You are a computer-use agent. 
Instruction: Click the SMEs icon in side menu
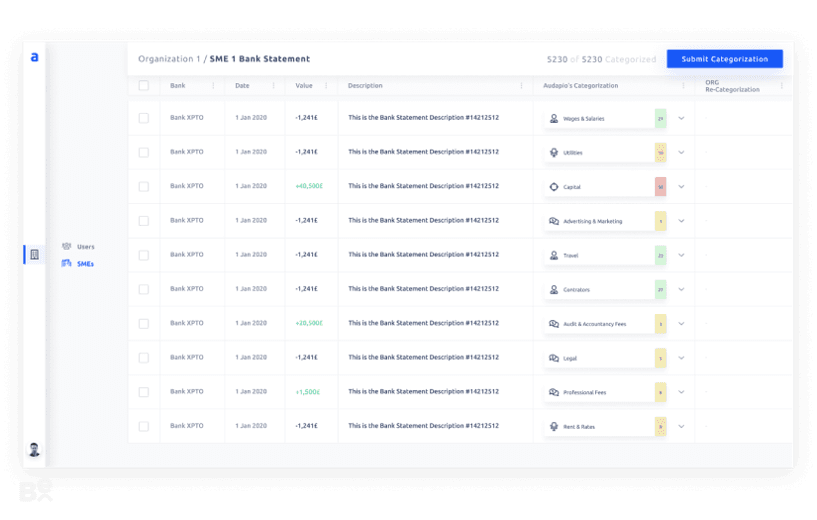tap(67, 264)
